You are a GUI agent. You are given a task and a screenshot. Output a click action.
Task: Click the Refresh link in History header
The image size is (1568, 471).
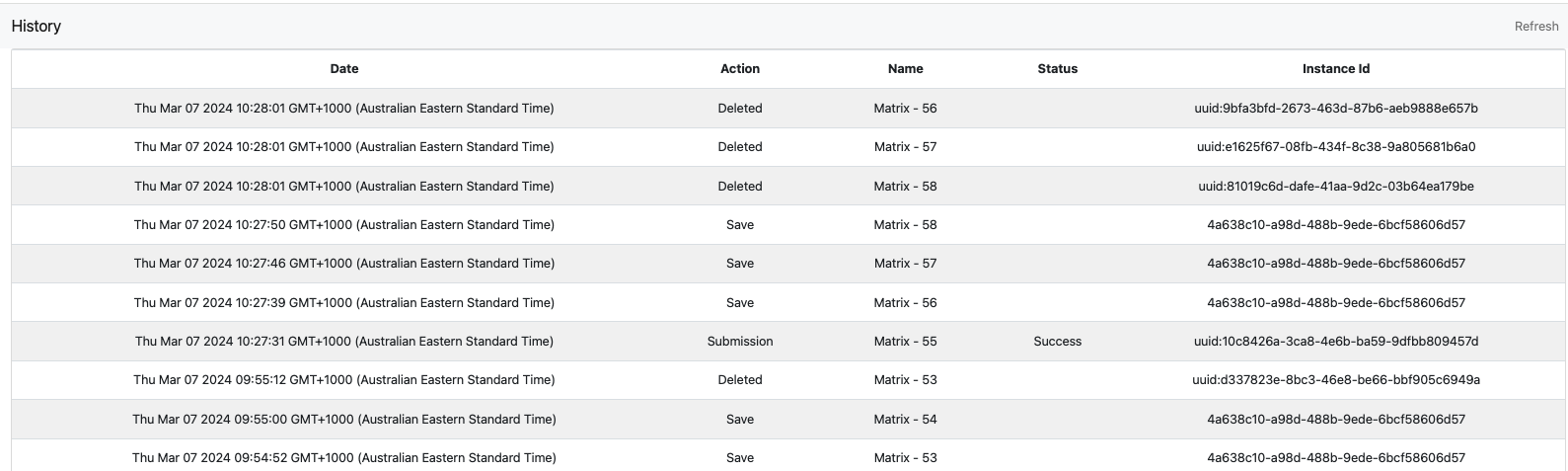click(x=1535, y=27)
